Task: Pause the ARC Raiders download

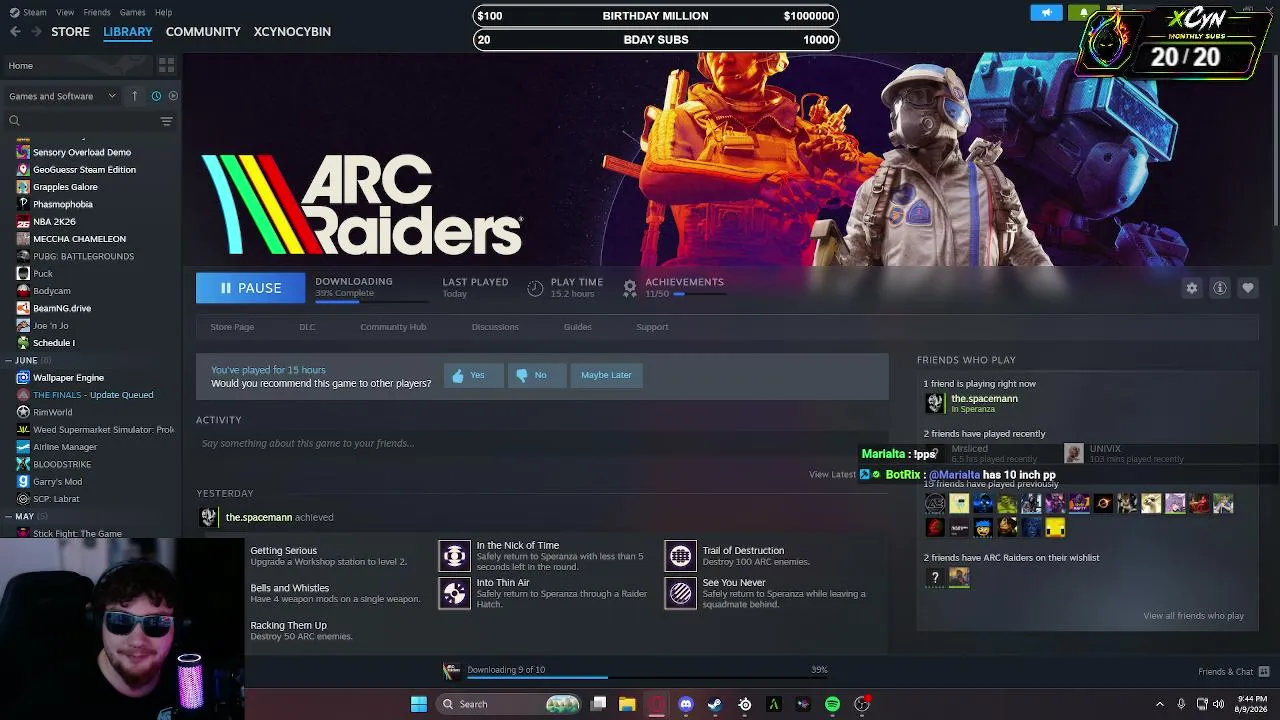Action: click(x=250, y=288)
